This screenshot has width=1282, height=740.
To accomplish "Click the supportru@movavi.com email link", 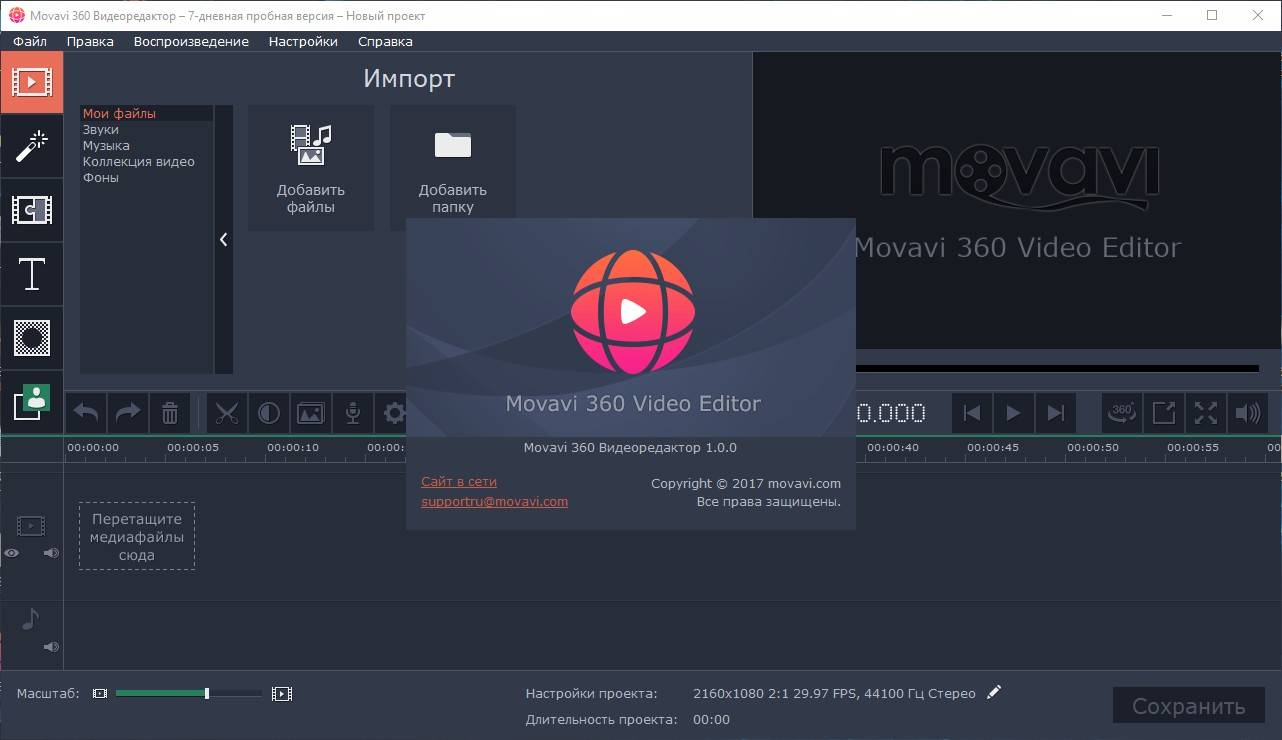I will pos(494,502).
